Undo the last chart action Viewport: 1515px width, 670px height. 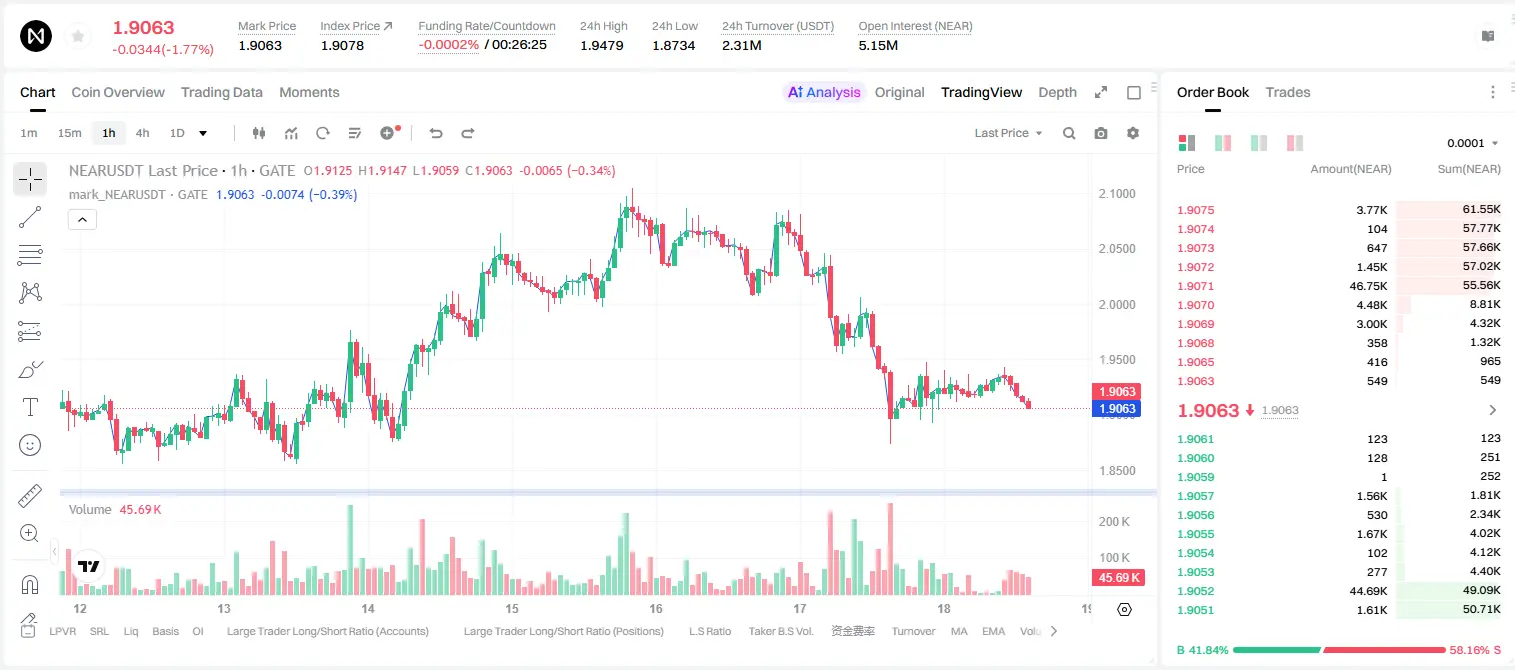[436, 133]
